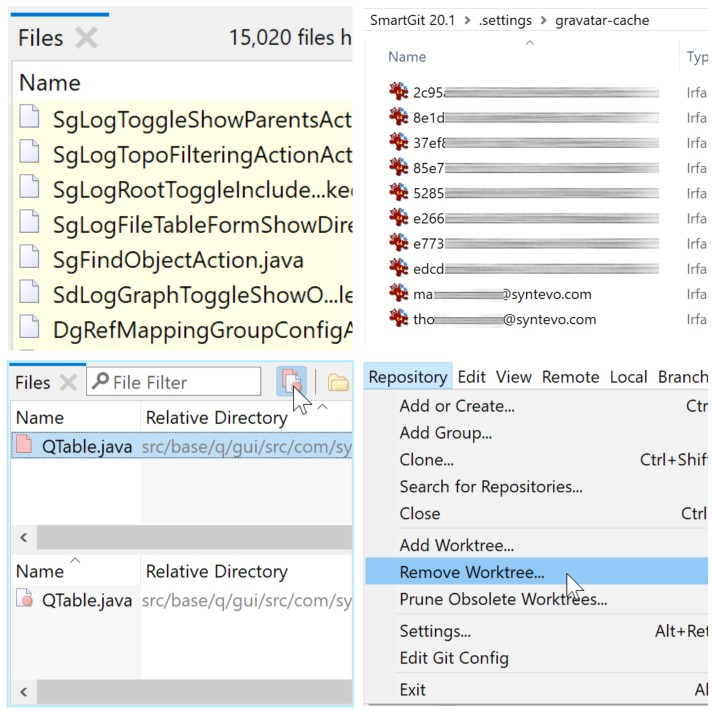The width and height of the screenshot is (712, 711).
Task: Sort explorer list by Name header
Action: coord(407,57)
